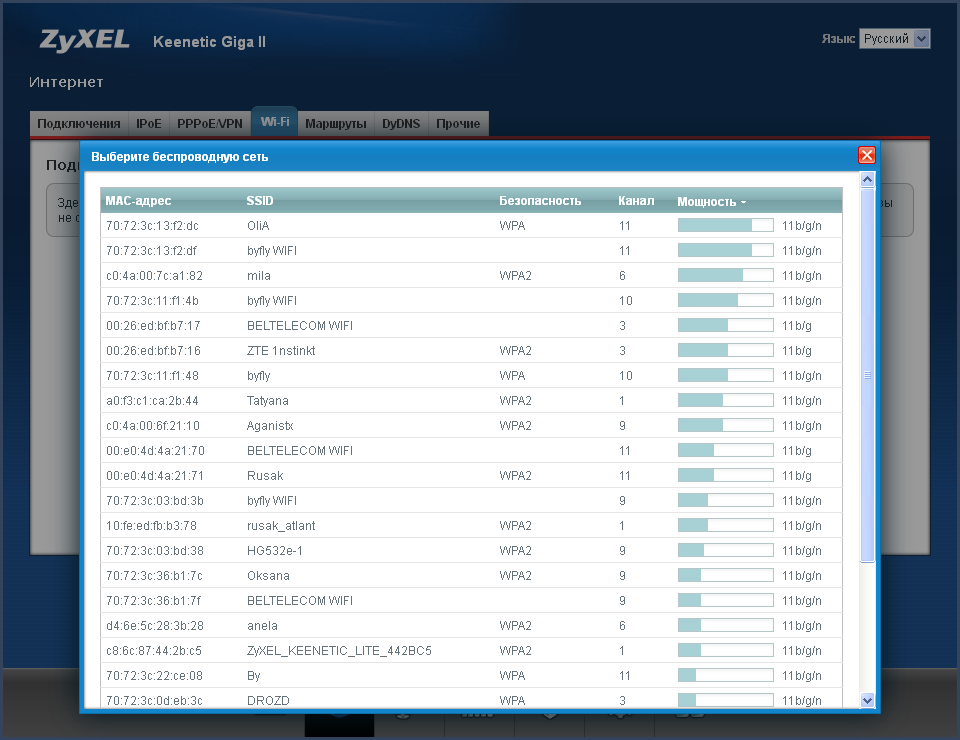Viewport: 960px width, 740px height.
Task: Click the Keenetic Giga II title
Action: click(x=209, y=42)
